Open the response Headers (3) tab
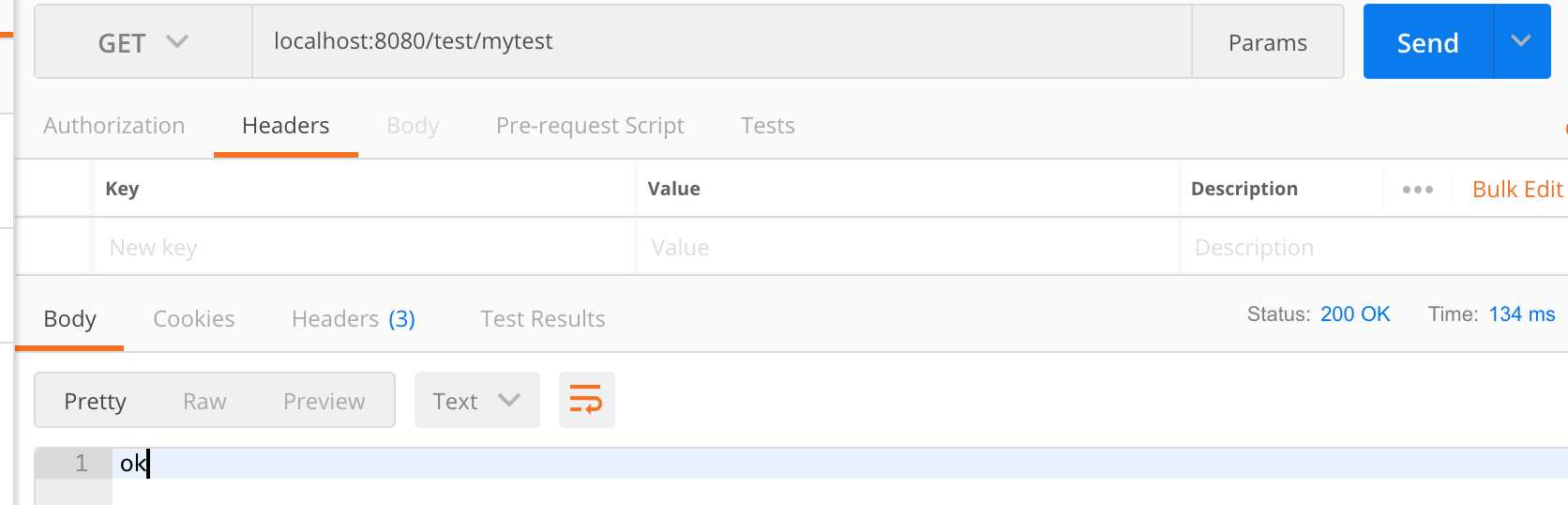 (354, 319)
